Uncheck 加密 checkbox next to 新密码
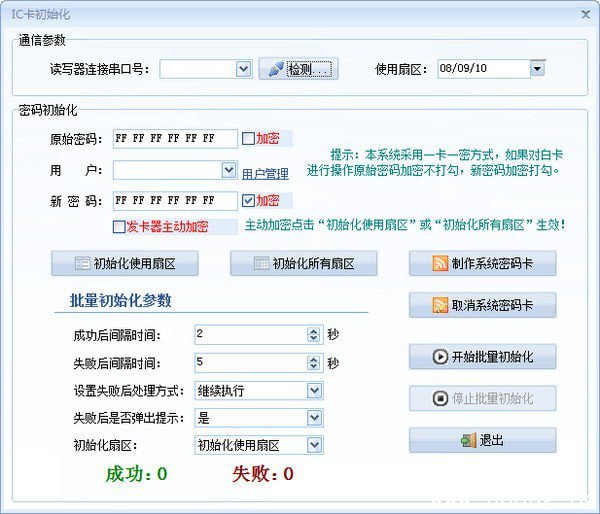The image size is (600, 514). pos(248,201)
